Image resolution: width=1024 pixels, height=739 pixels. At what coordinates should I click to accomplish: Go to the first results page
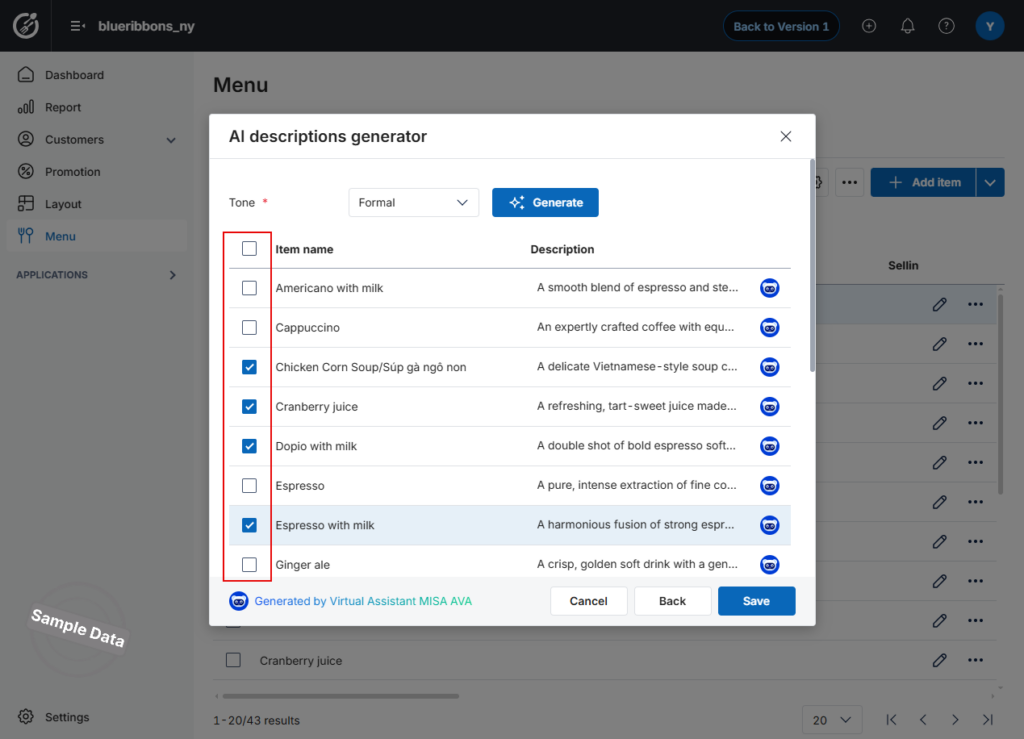pos(891,719)
